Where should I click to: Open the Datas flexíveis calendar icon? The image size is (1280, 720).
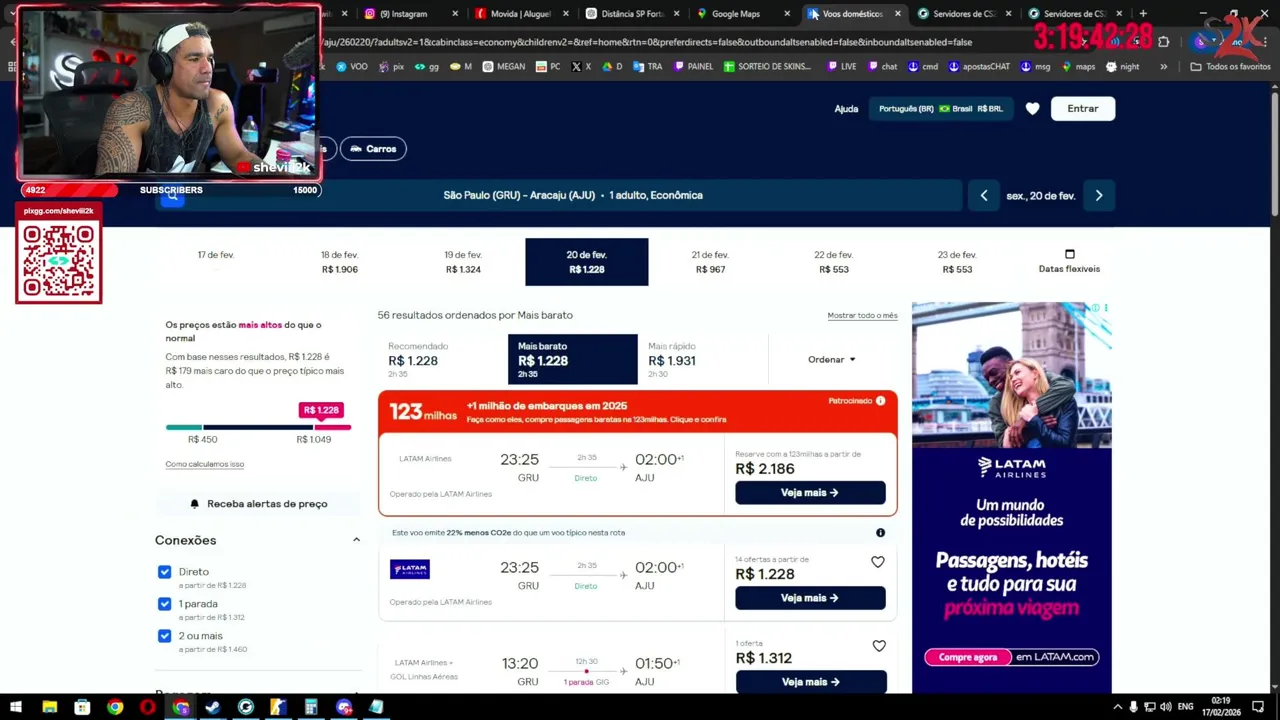[1069, 254]
